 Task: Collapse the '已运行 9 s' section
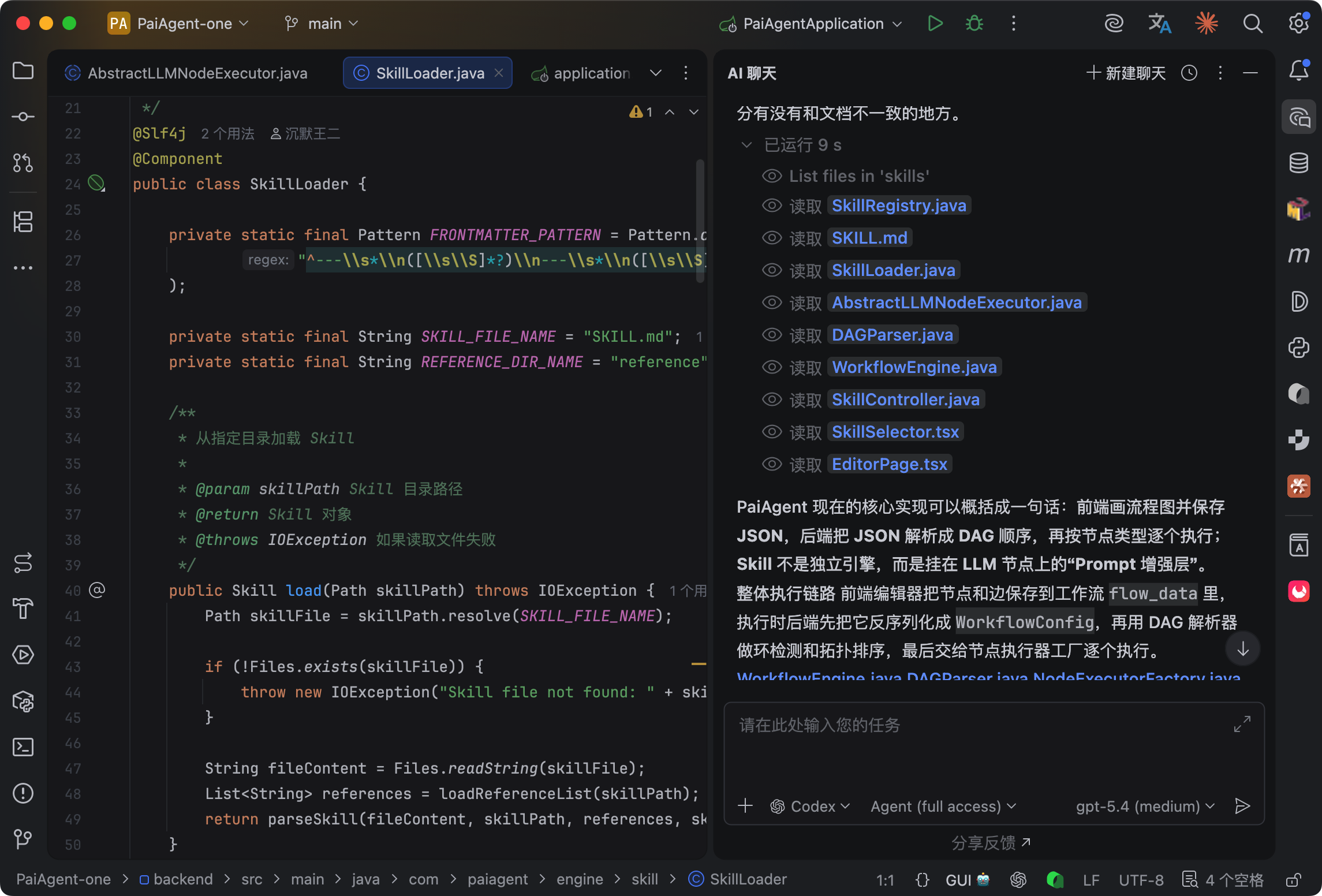coord(746,145)
